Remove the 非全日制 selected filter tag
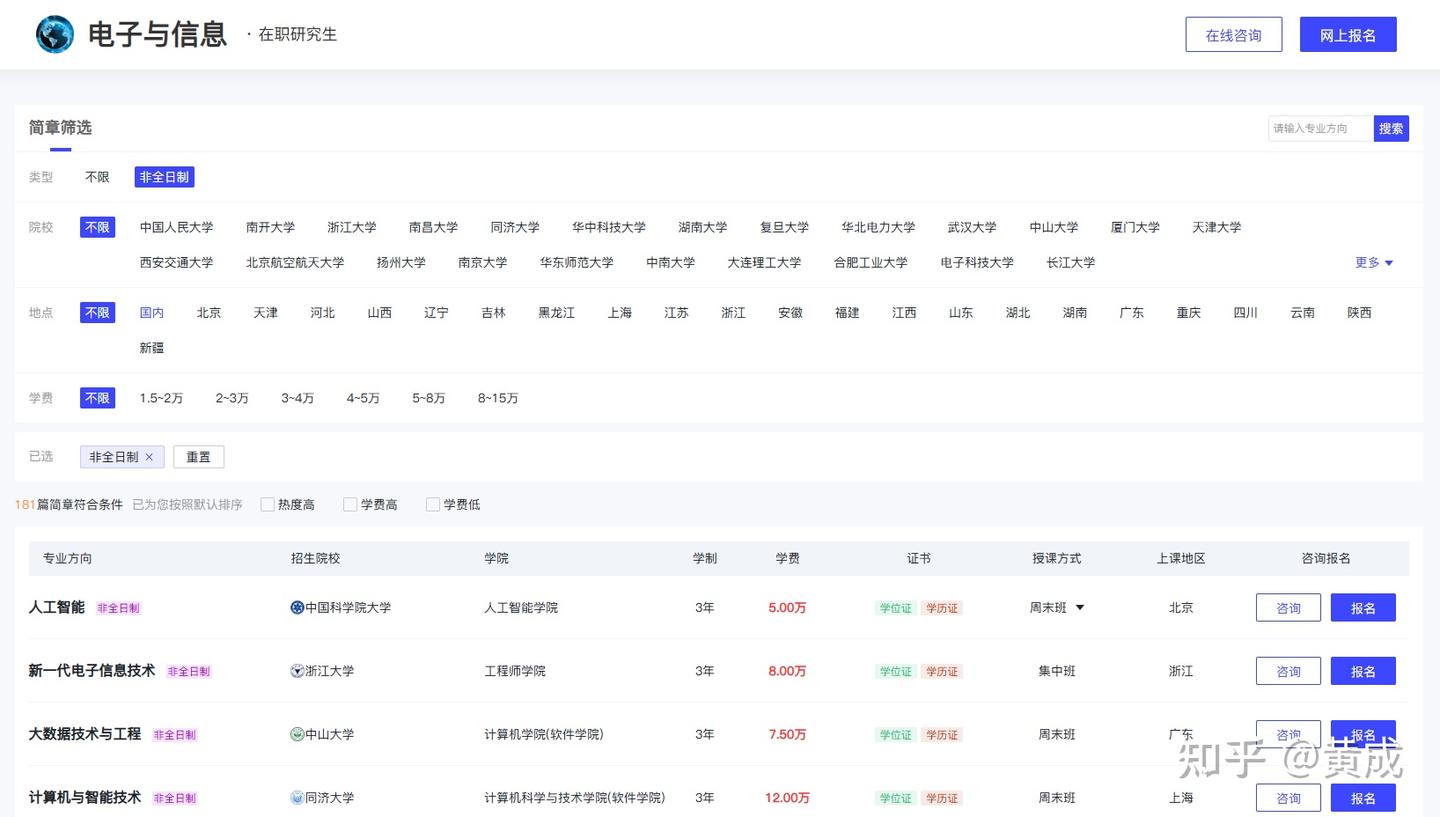The width and height of the screenshot is (1440, 817). click(x=149, y=457)
